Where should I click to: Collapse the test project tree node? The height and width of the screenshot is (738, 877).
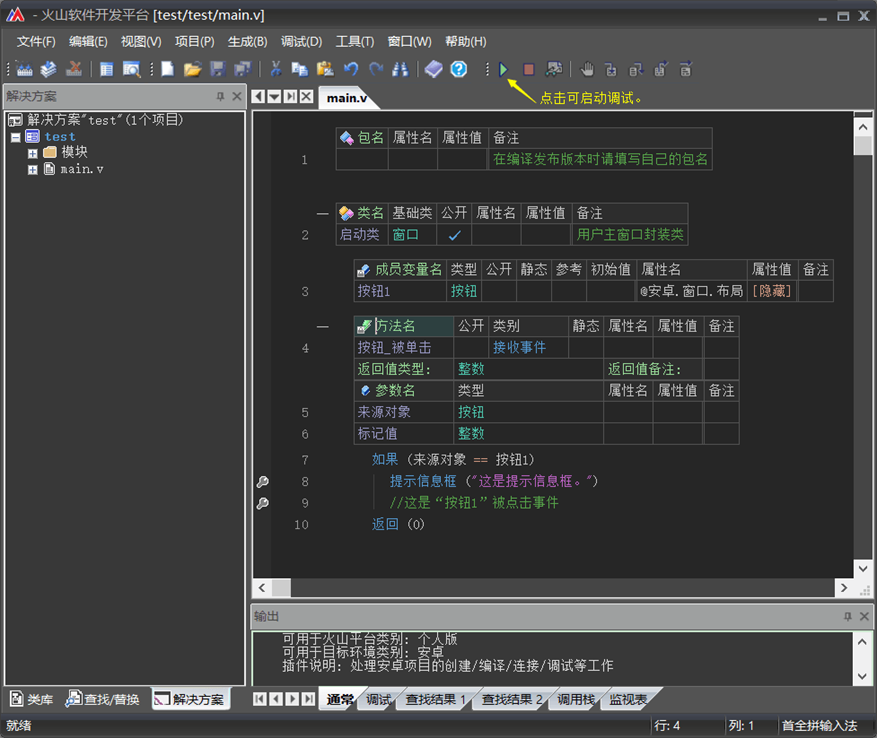pyautogui.click(x=16, y=137)
